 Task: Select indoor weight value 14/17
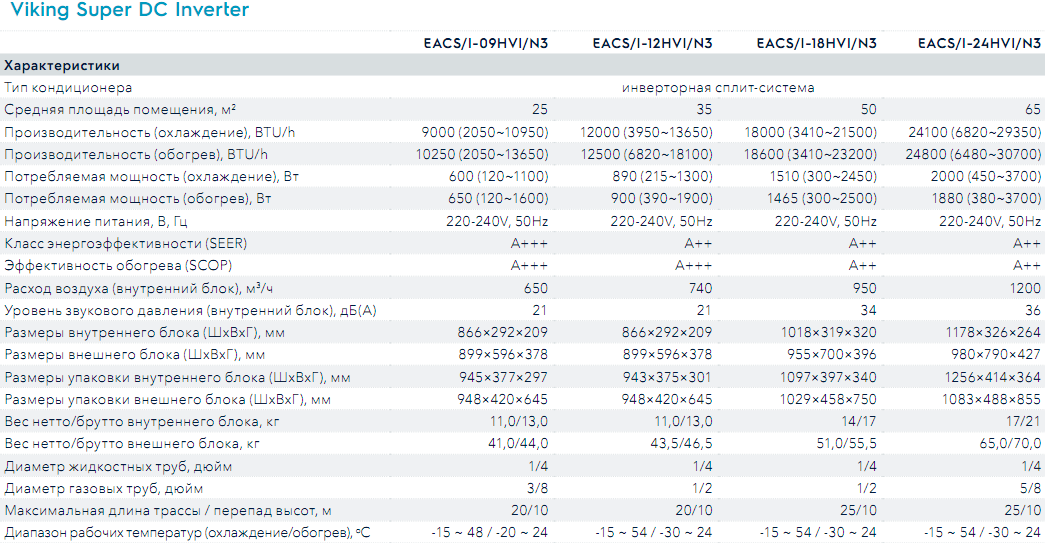860,422
